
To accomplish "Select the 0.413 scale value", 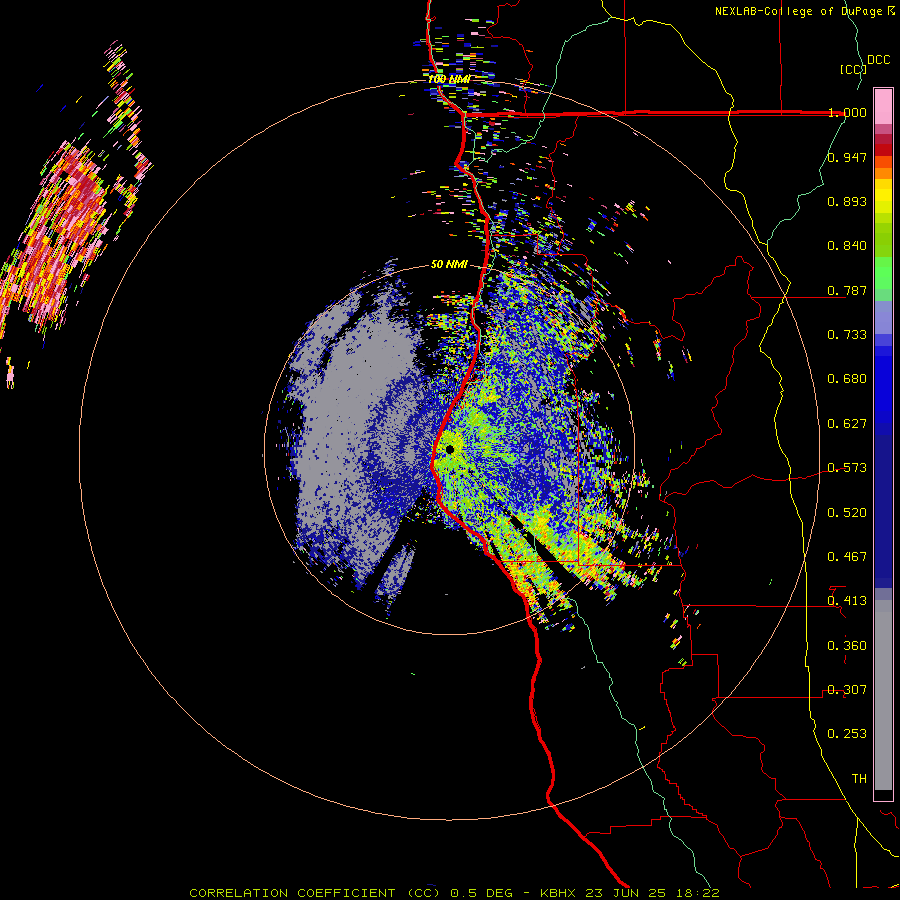I will click(x=847, y=601).
